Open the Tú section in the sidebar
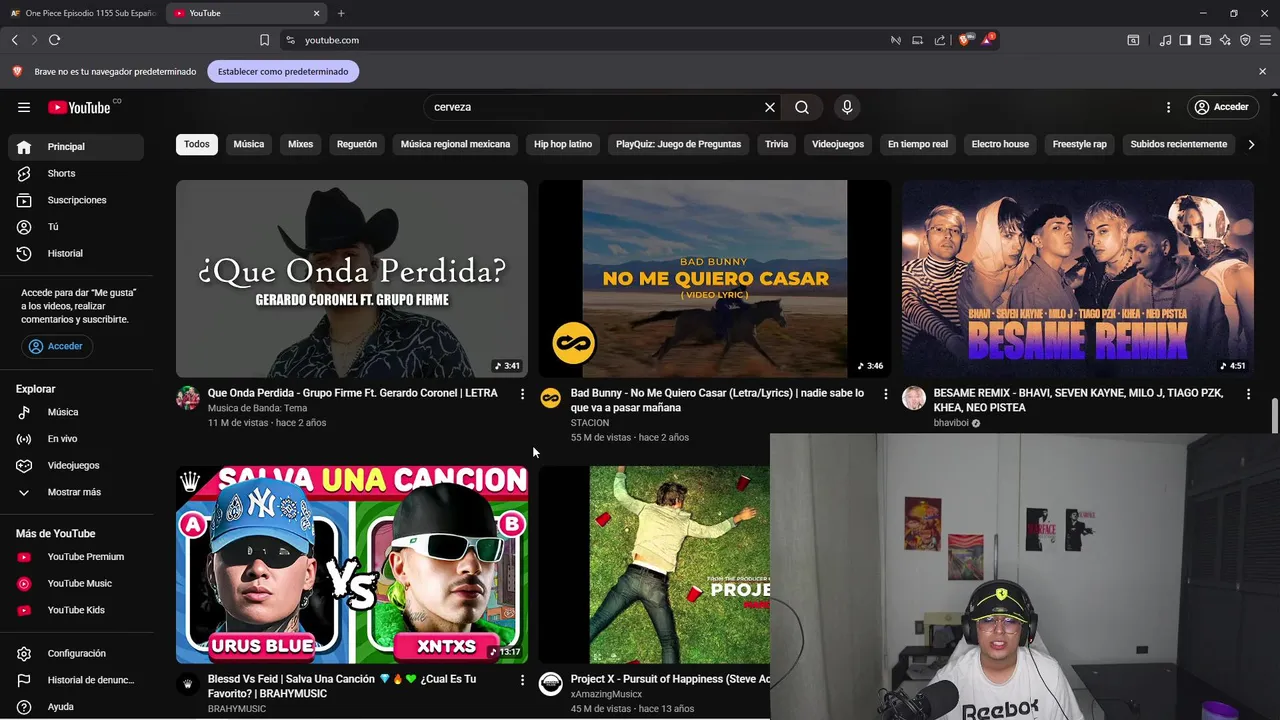Image resolution: width=1280 pixels, height=720 pixels. (x=76, y=227)
